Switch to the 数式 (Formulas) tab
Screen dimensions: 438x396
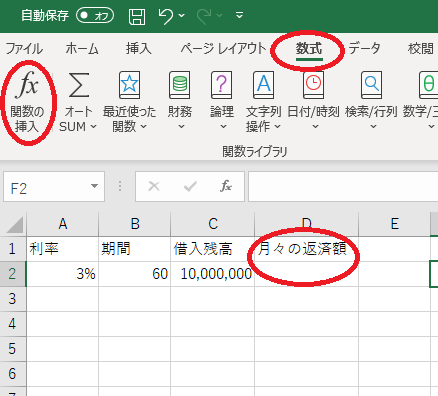309,49
